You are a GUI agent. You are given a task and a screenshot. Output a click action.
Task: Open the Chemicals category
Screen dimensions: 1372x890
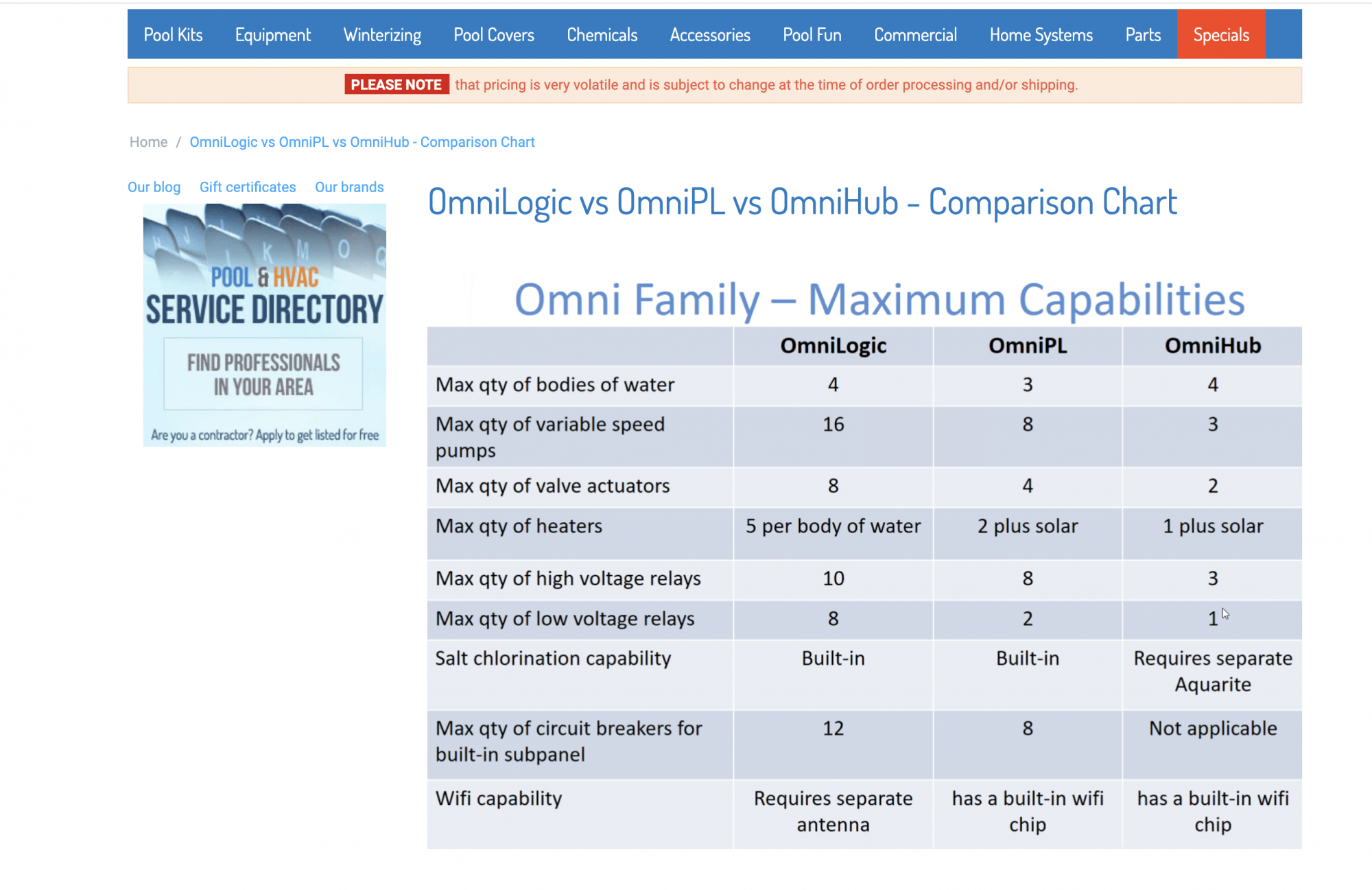602,35
